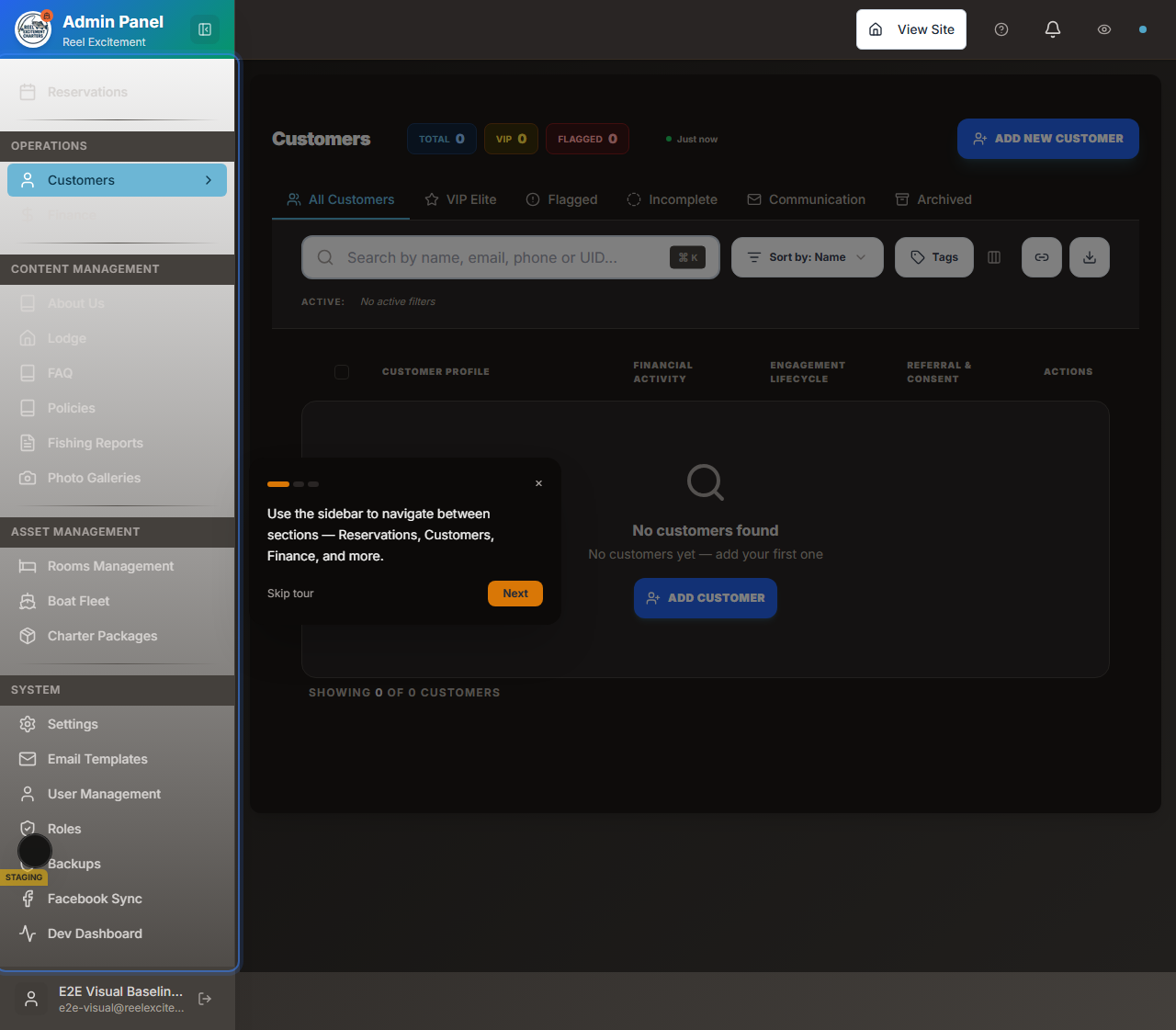The image size is (1176, 1030).
Task: Click the Photo Galleries camera icon
Action: (28, 478)
